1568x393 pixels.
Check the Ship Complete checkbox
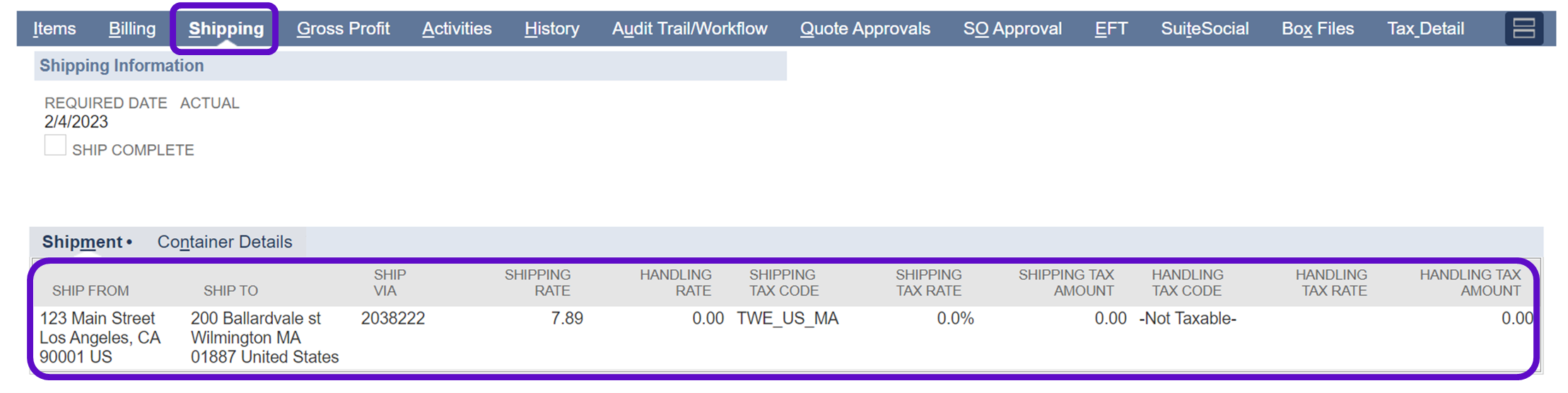pyautogui.click(x=55, y=146)
